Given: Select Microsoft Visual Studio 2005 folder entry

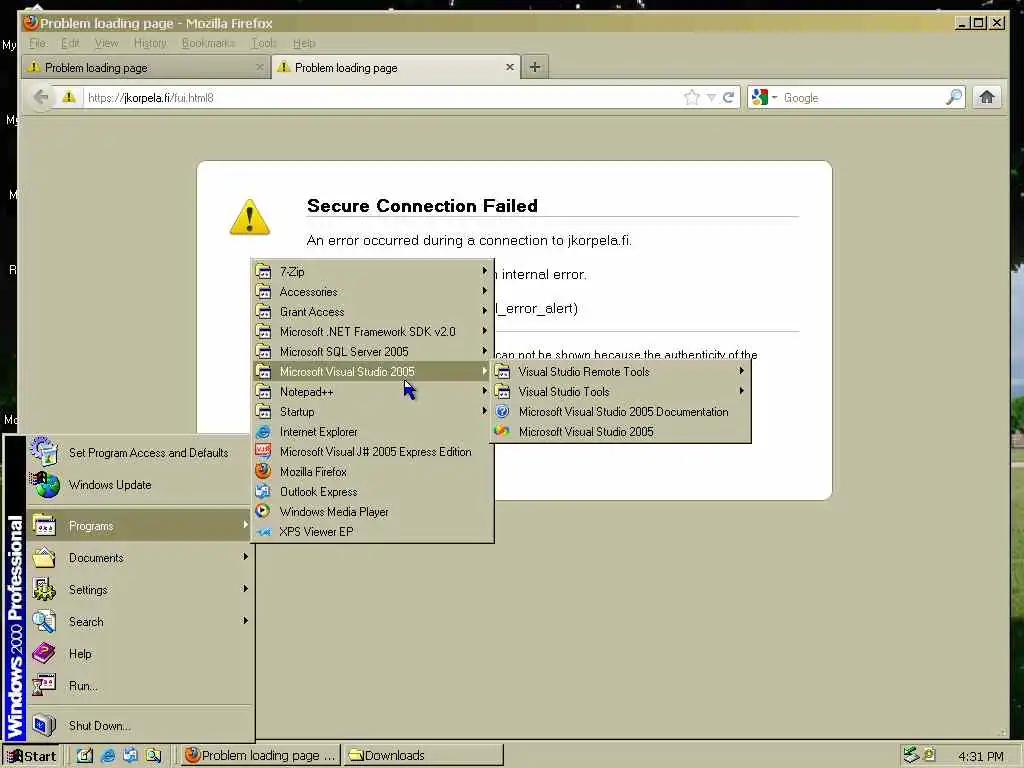Looking at the screenshot, I should (x=372, y=372).
